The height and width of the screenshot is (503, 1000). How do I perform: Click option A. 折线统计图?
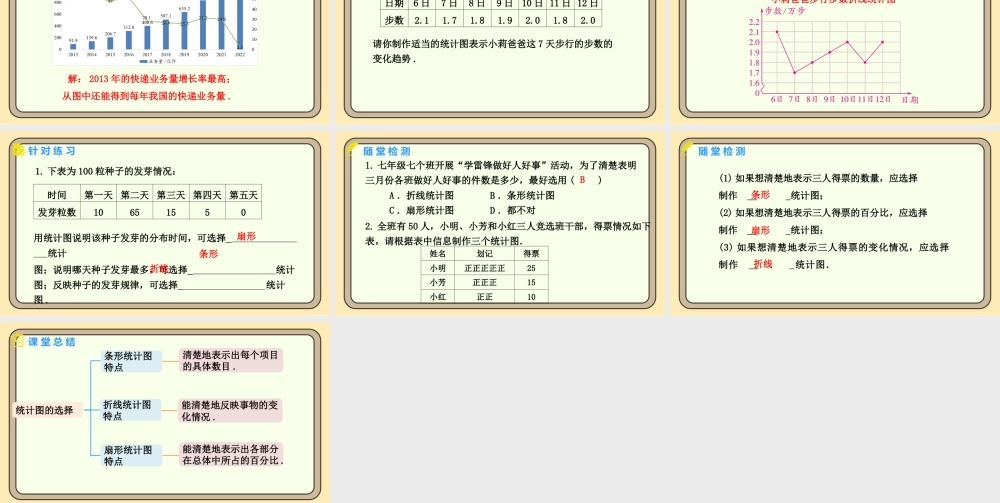[422, 196]
